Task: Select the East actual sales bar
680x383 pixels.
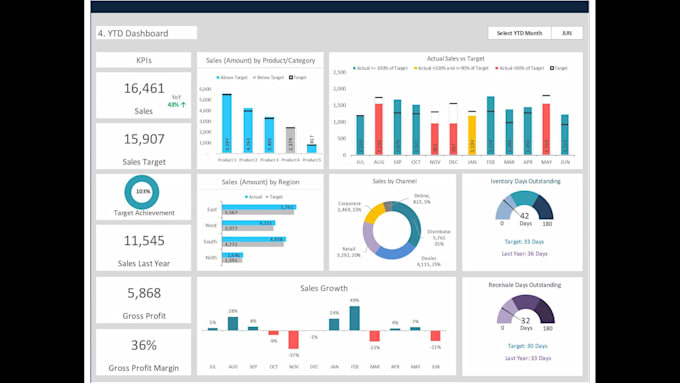Action: (259, 207)
